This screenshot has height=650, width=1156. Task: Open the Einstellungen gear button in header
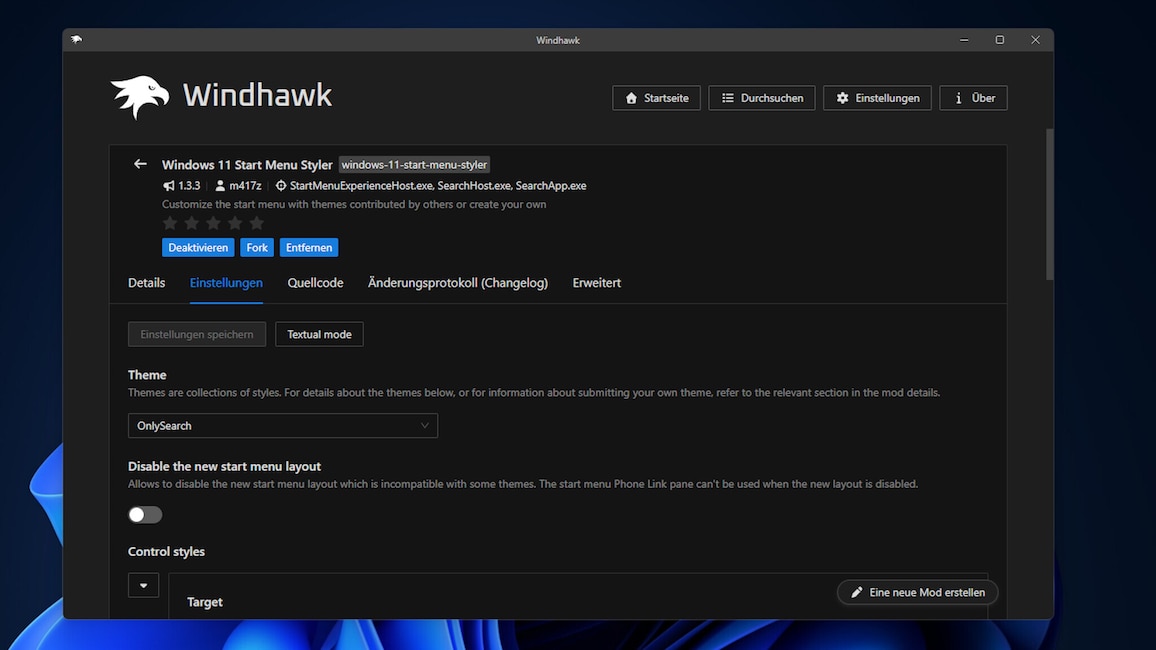click(877, 98)
